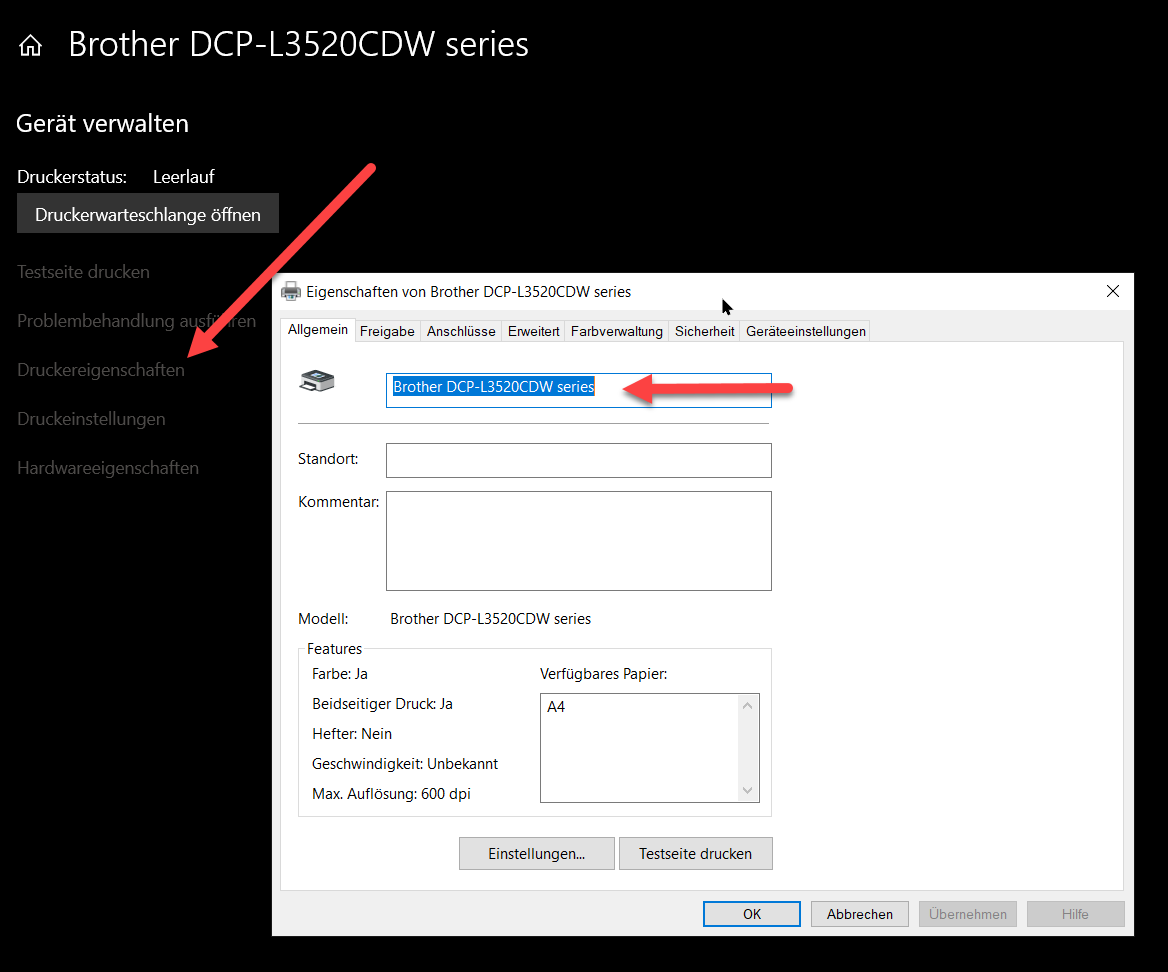
Task: Switch to the Anschlüsse tab
Action: [x=461, y=331]
